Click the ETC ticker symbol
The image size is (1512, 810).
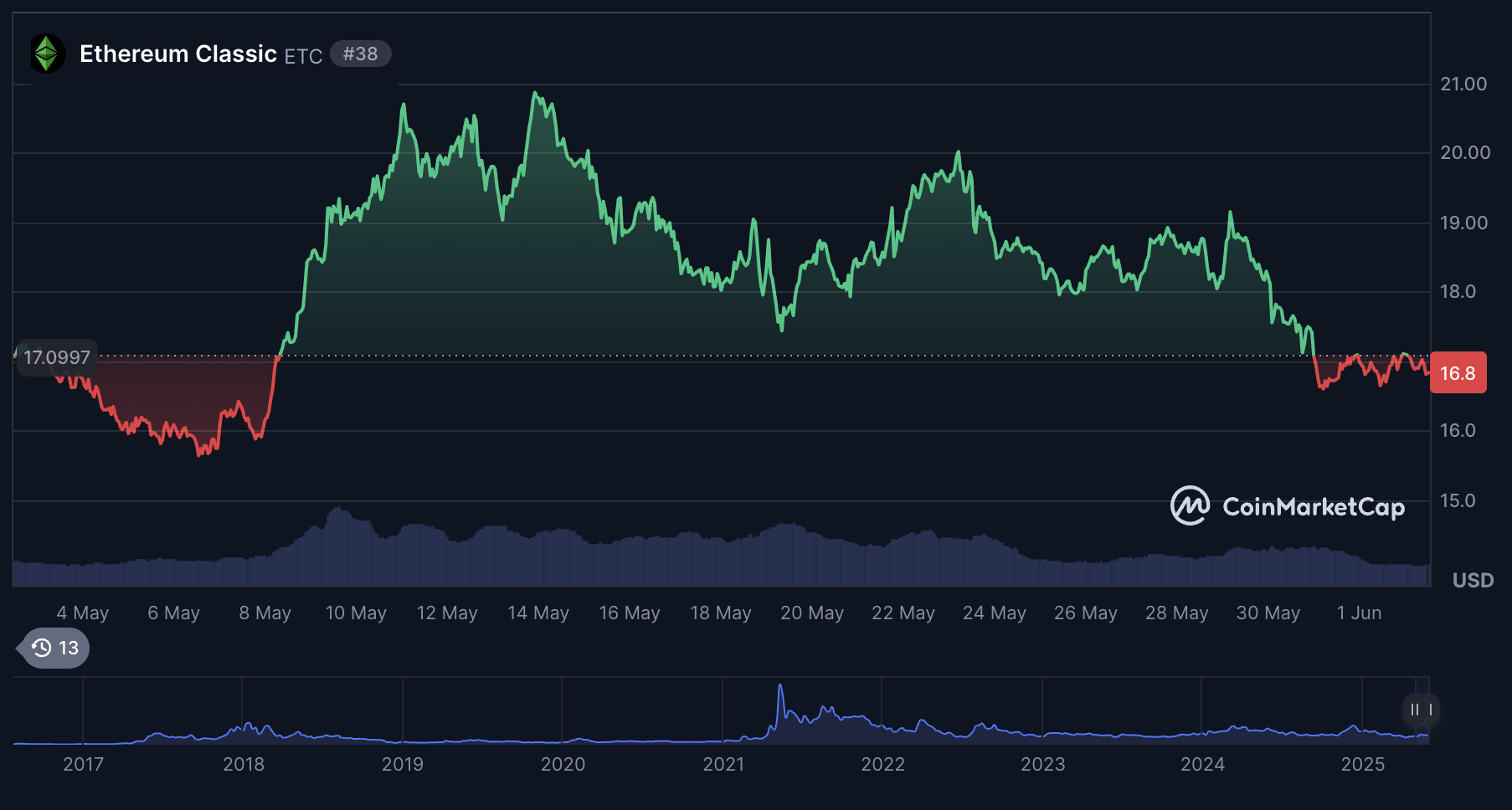(303, 56)
